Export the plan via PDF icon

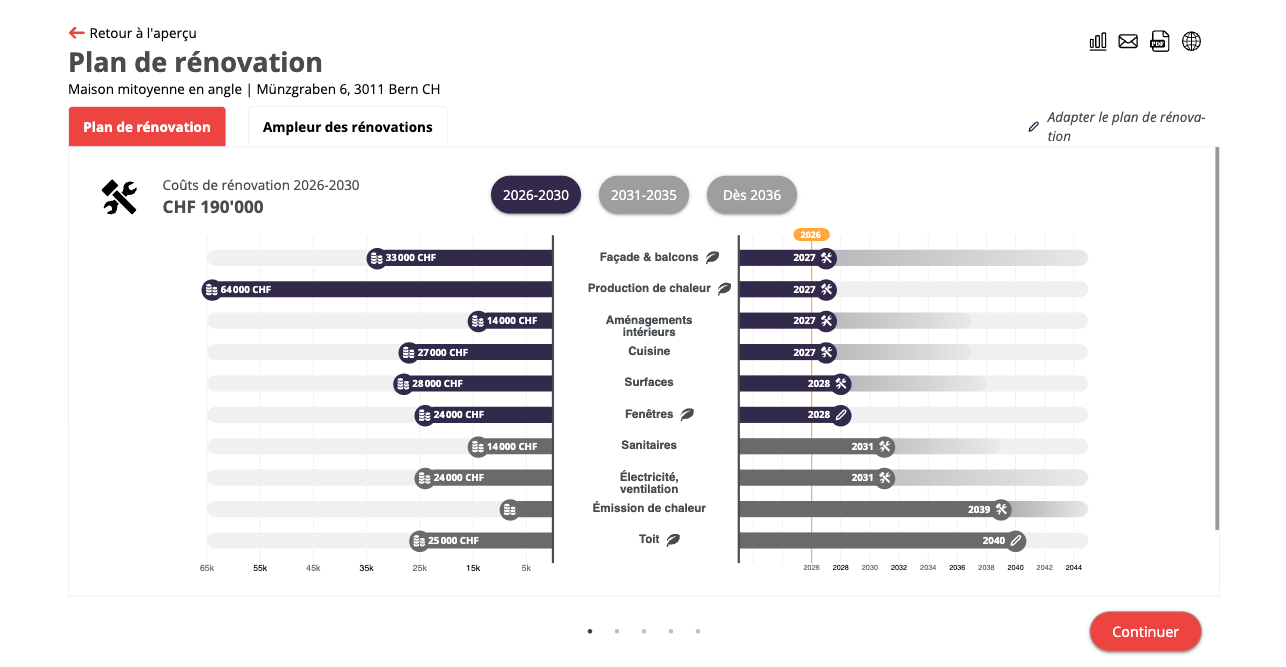[x=1159, y=41]
